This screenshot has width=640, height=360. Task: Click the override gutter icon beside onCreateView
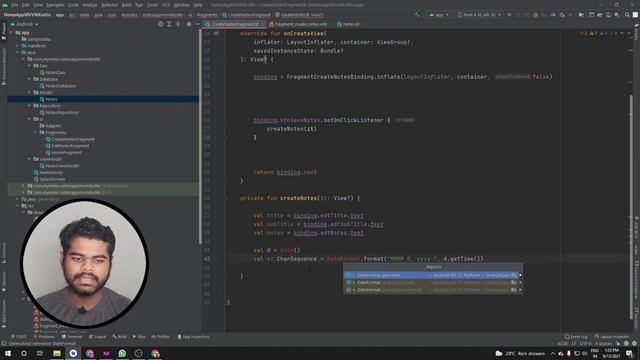click(x=216, y=33)
